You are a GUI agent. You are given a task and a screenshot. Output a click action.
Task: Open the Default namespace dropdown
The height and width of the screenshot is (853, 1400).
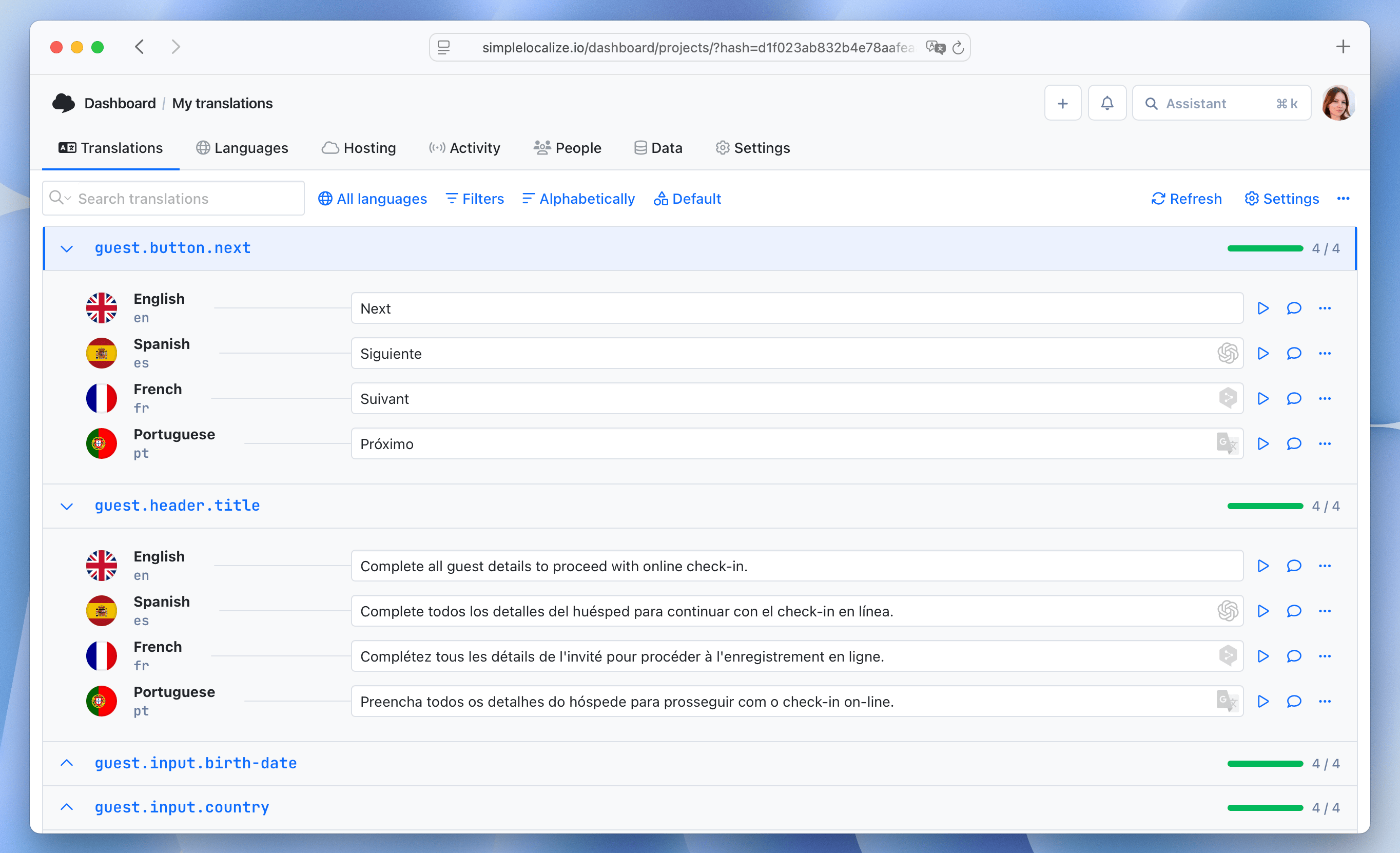687,198
